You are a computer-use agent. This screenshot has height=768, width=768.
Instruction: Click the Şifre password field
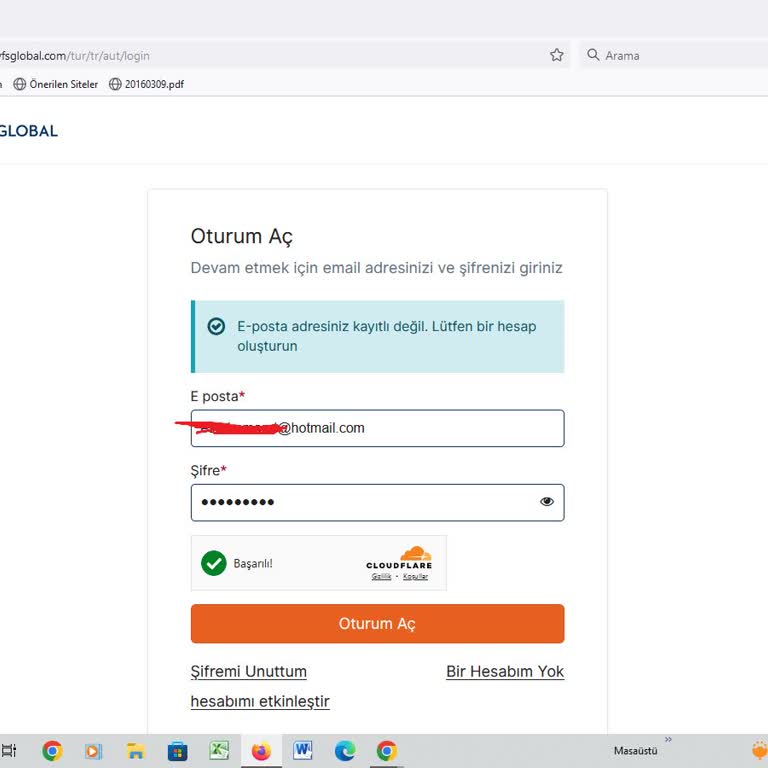click(x=377, y=503)
